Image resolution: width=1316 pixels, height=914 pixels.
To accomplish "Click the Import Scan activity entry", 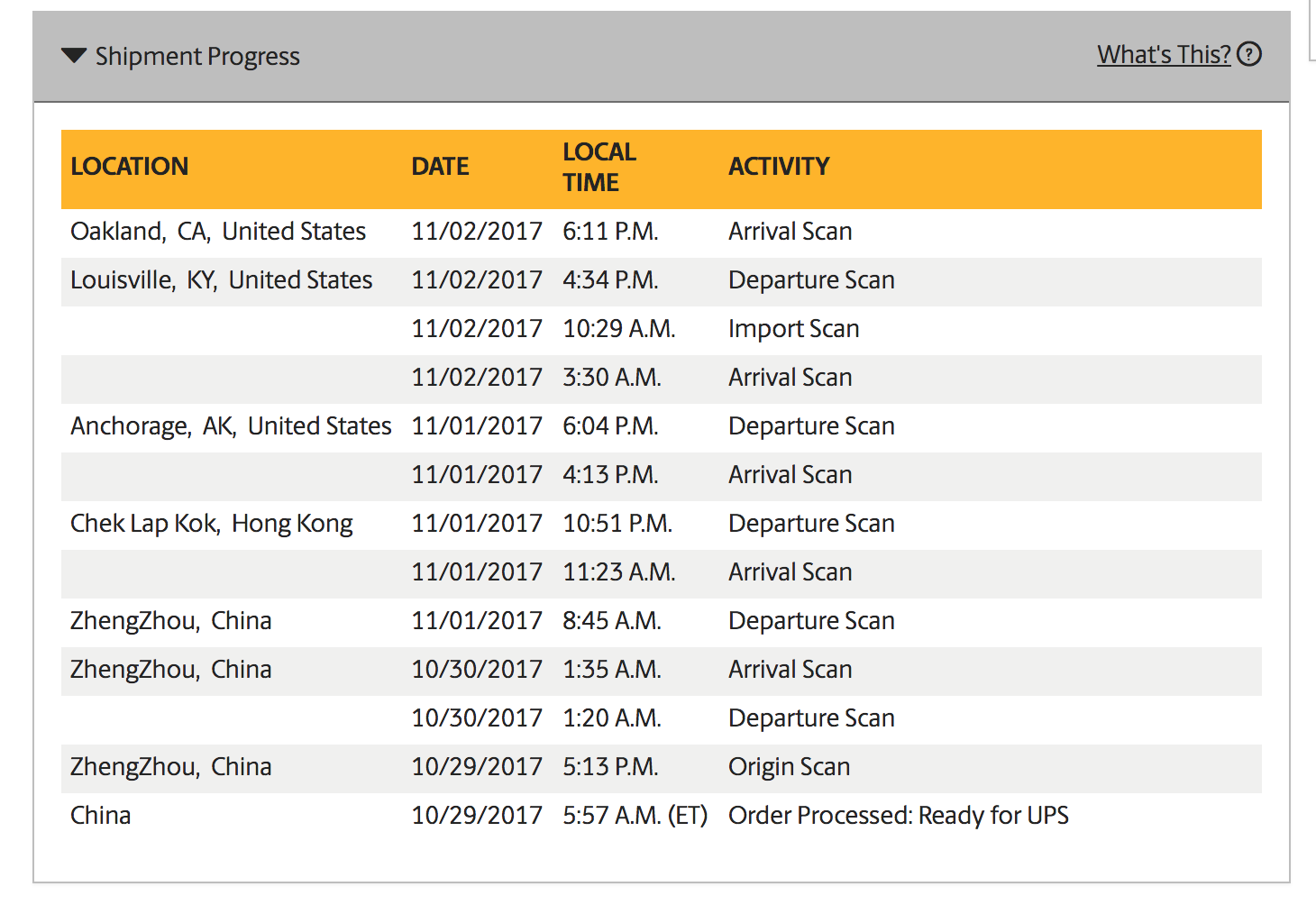I will click(x=793, y=329).
